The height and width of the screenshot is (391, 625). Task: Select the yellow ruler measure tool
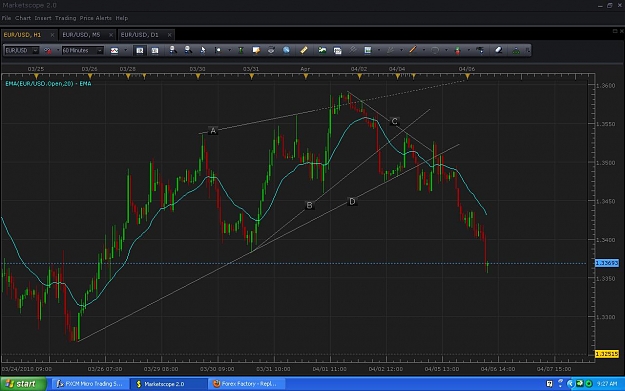point(304,50)
